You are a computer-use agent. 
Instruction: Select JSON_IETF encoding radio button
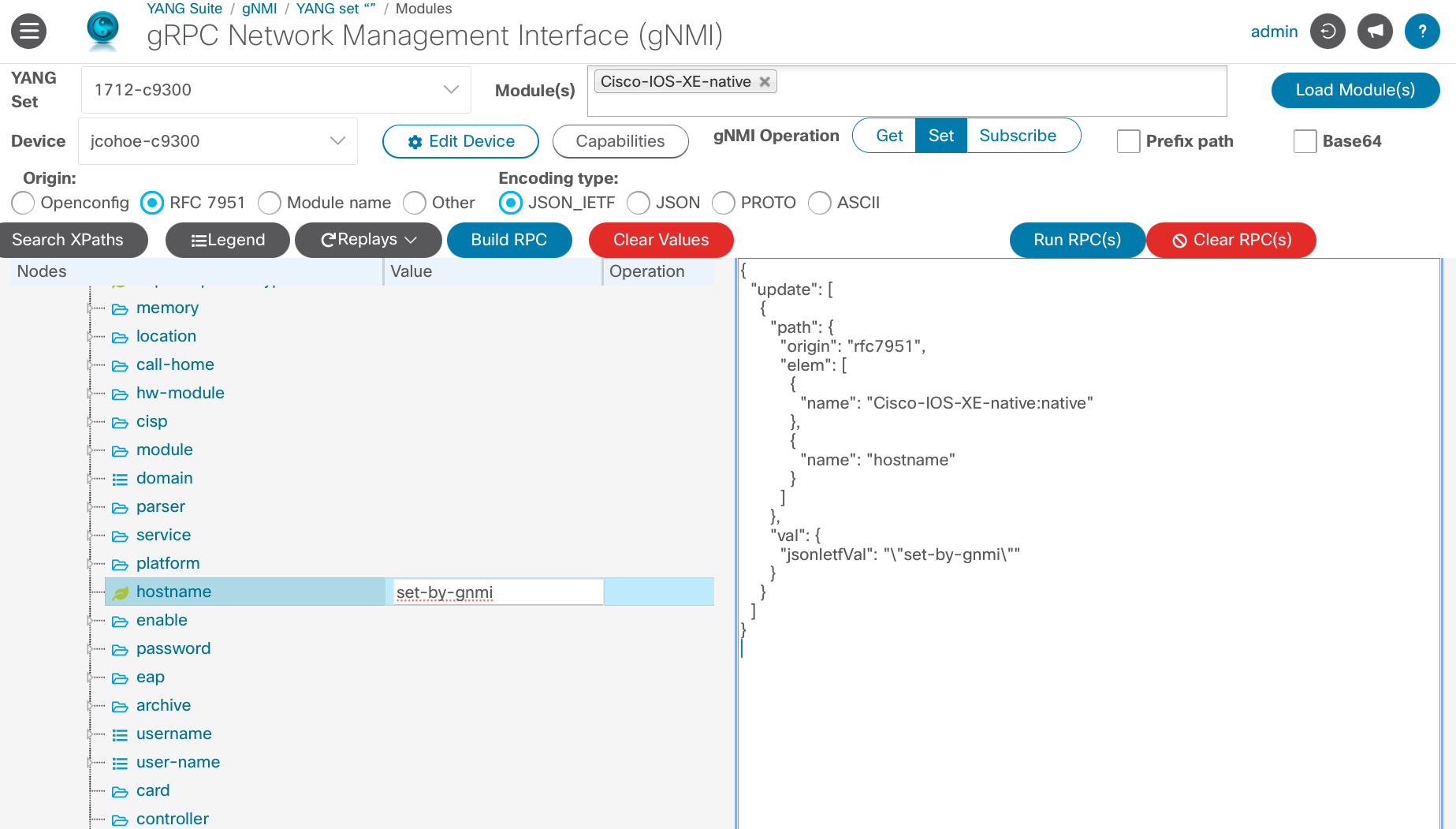511,203
